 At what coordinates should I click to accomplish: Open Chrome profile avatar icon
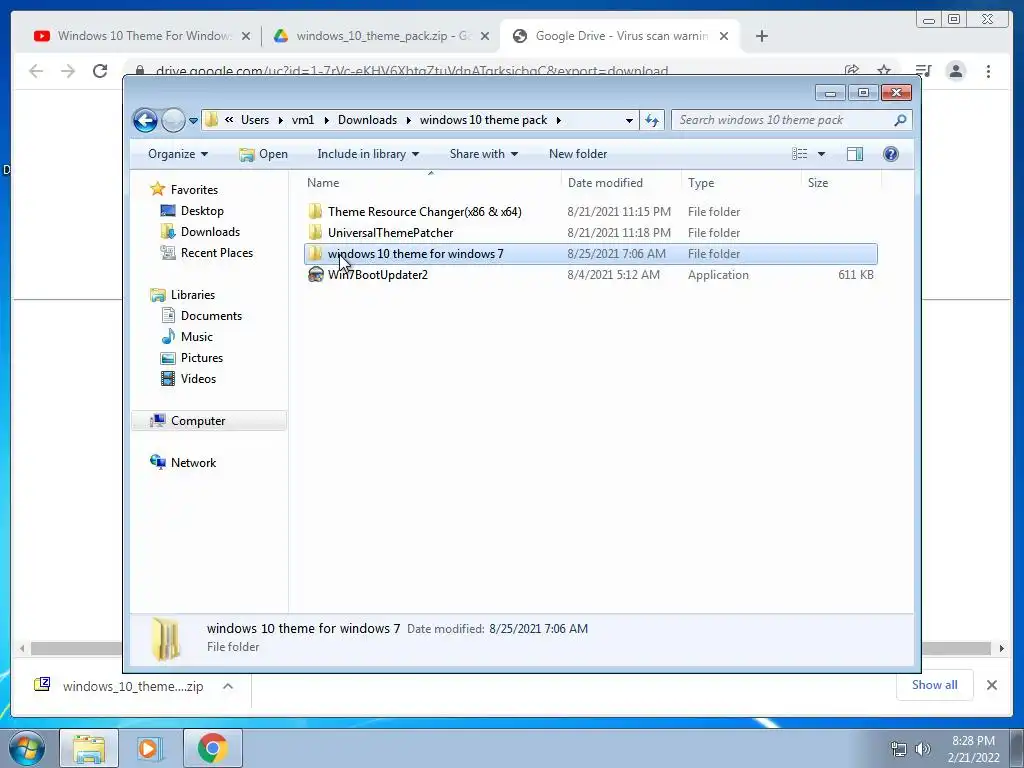(956, 71)
